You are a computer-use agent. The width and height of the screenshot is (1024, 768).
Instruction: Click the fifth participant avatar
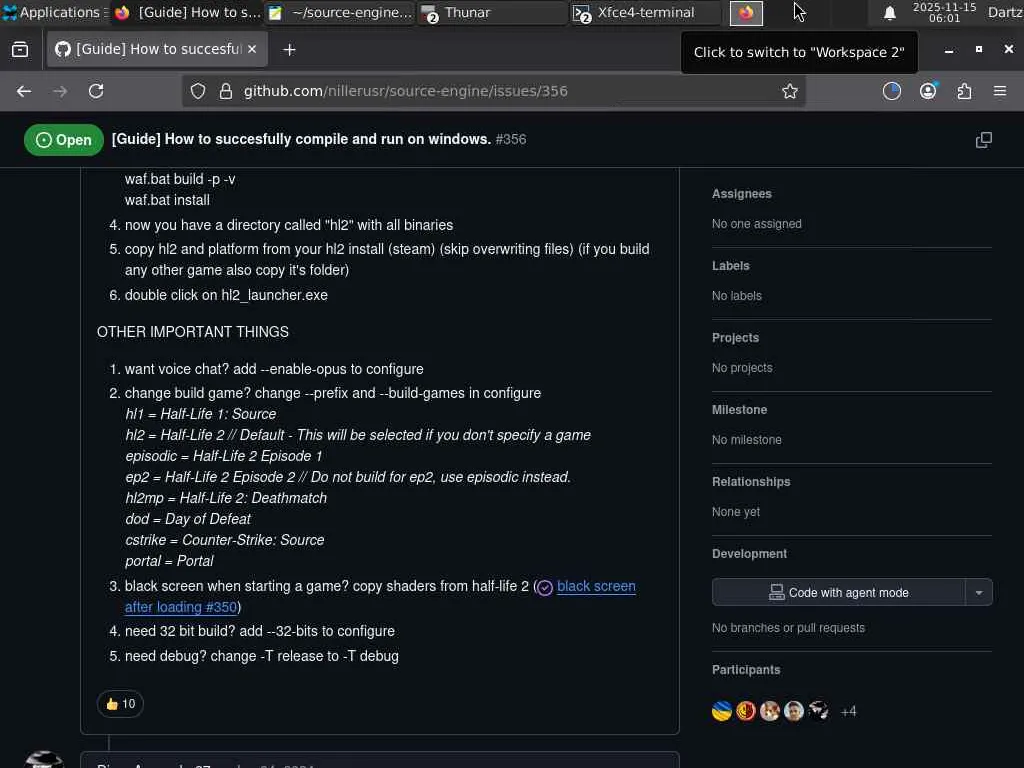pyautogui.click(x=818, y=711)
